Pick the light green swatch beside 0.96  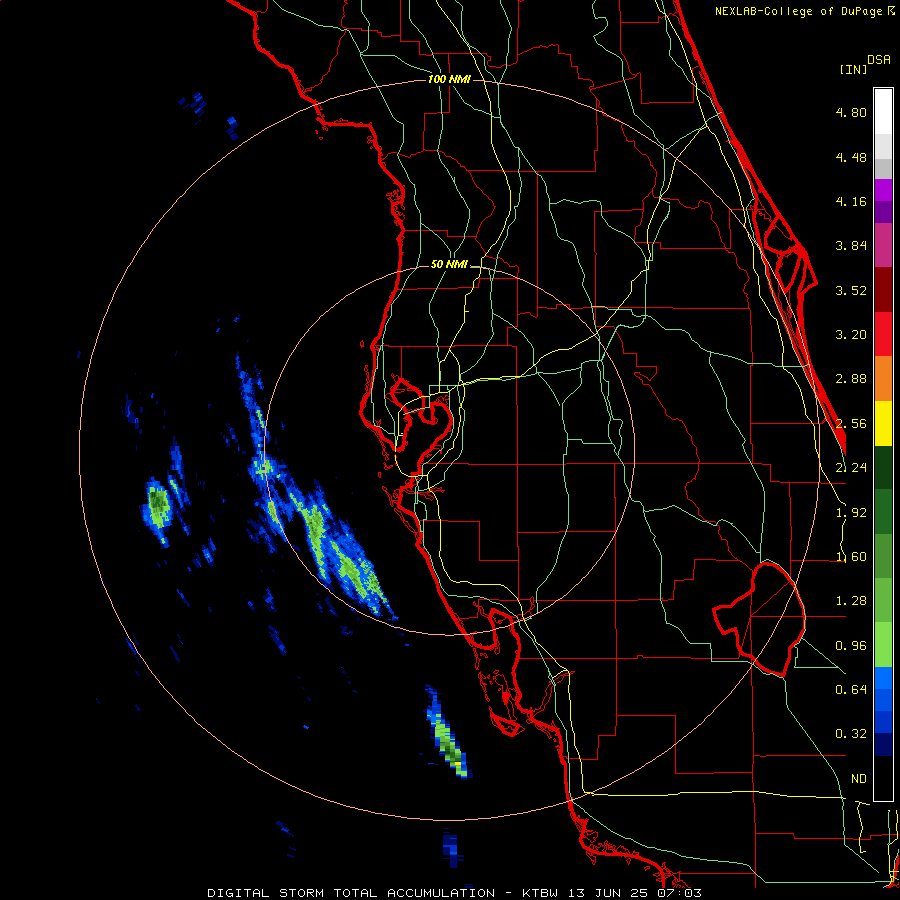point(883,645)
